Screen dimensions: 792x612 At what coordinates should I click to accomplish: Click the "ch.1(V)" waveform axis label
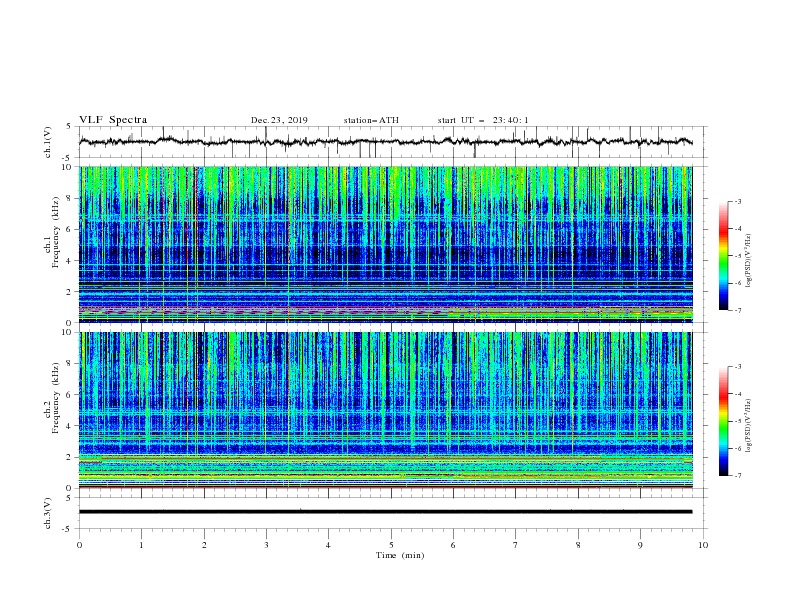point(48,142)
